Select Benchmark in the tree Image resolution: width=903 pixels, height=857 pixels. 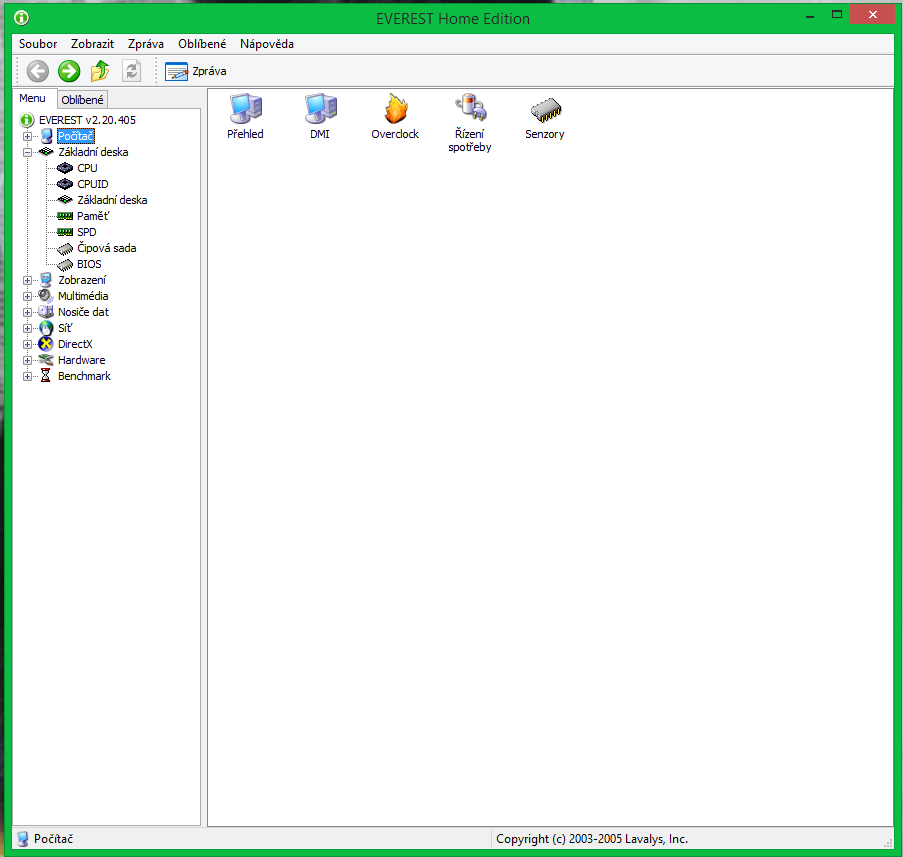coord(84,376)
